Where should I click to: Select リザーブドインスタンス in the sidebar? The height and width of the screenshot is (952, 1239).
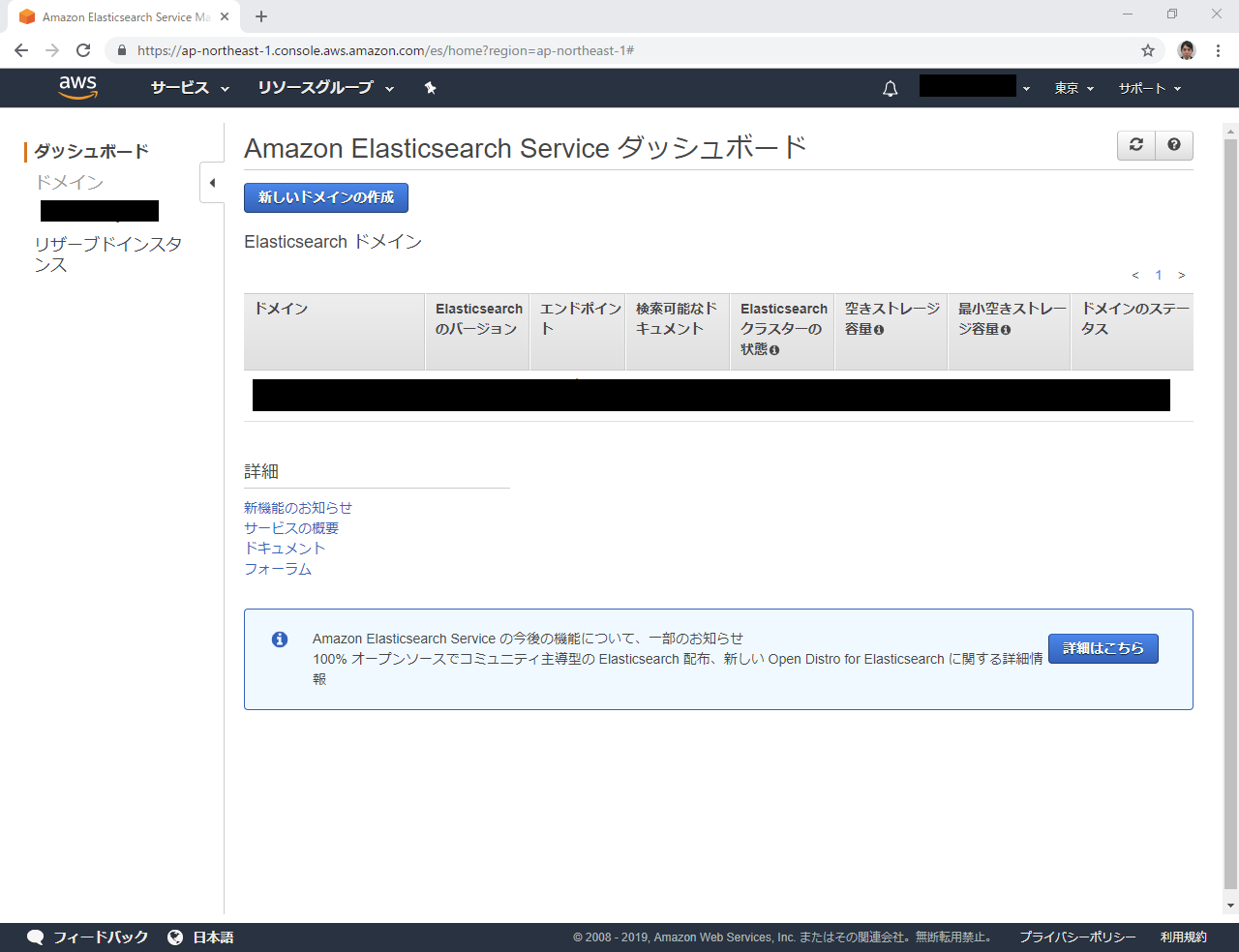point(108,253)
